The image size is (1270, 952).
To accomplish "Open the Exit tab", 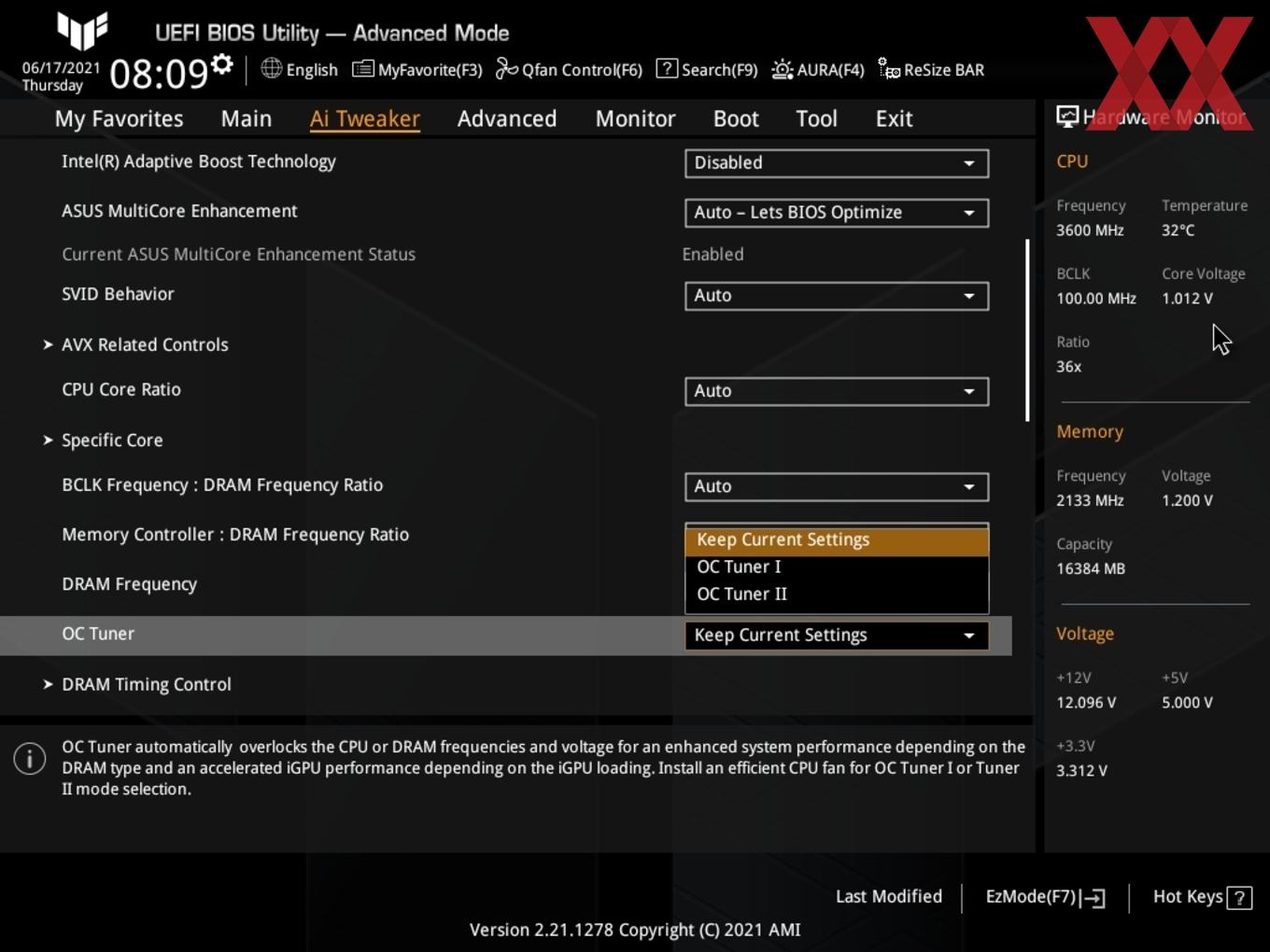I will coord(894,119).
